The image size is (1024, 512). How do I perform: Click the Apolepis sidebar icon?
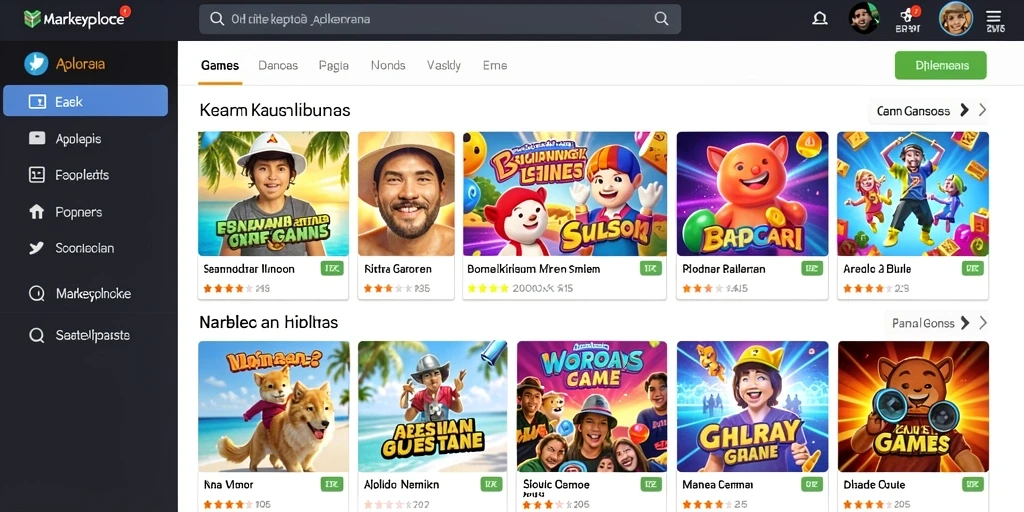[37, 138]
